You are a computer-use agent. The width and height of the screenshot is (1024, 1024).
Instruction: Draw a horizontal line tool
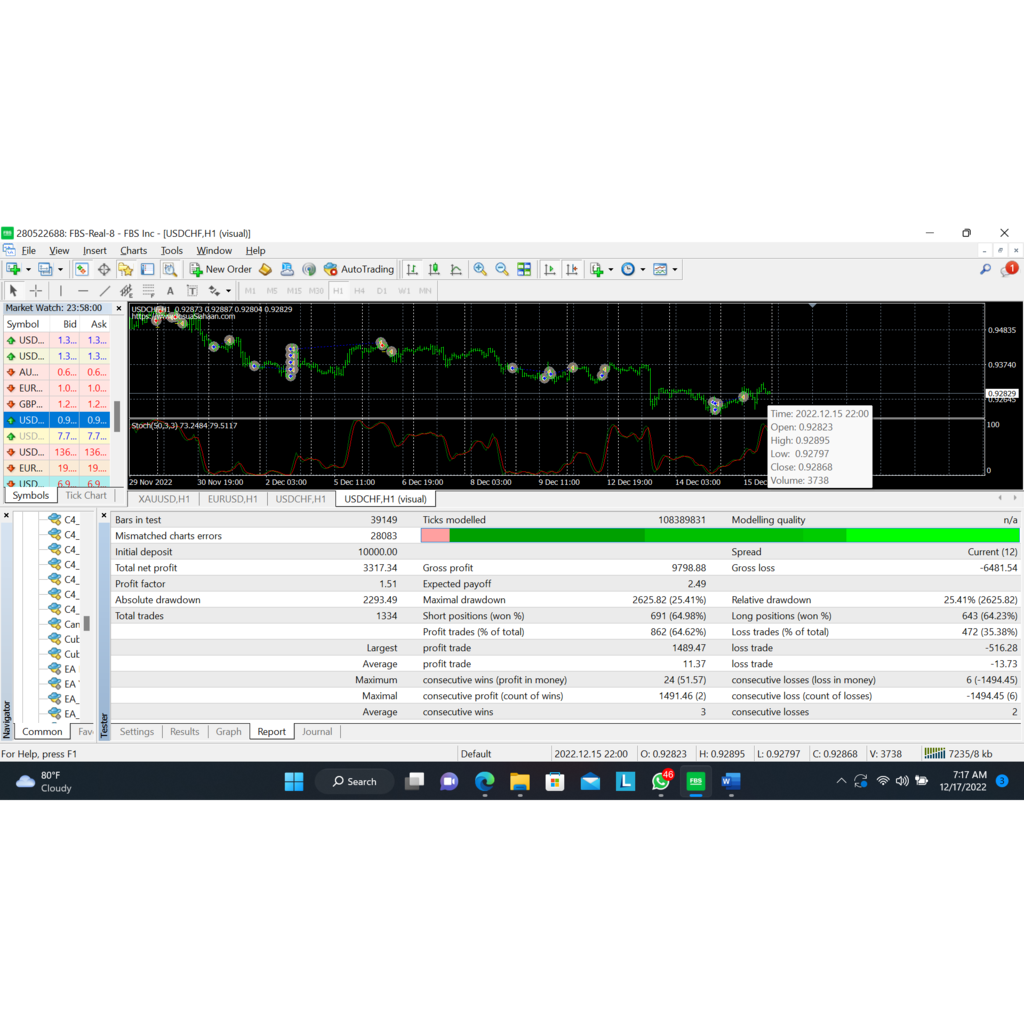coord(83,291)
